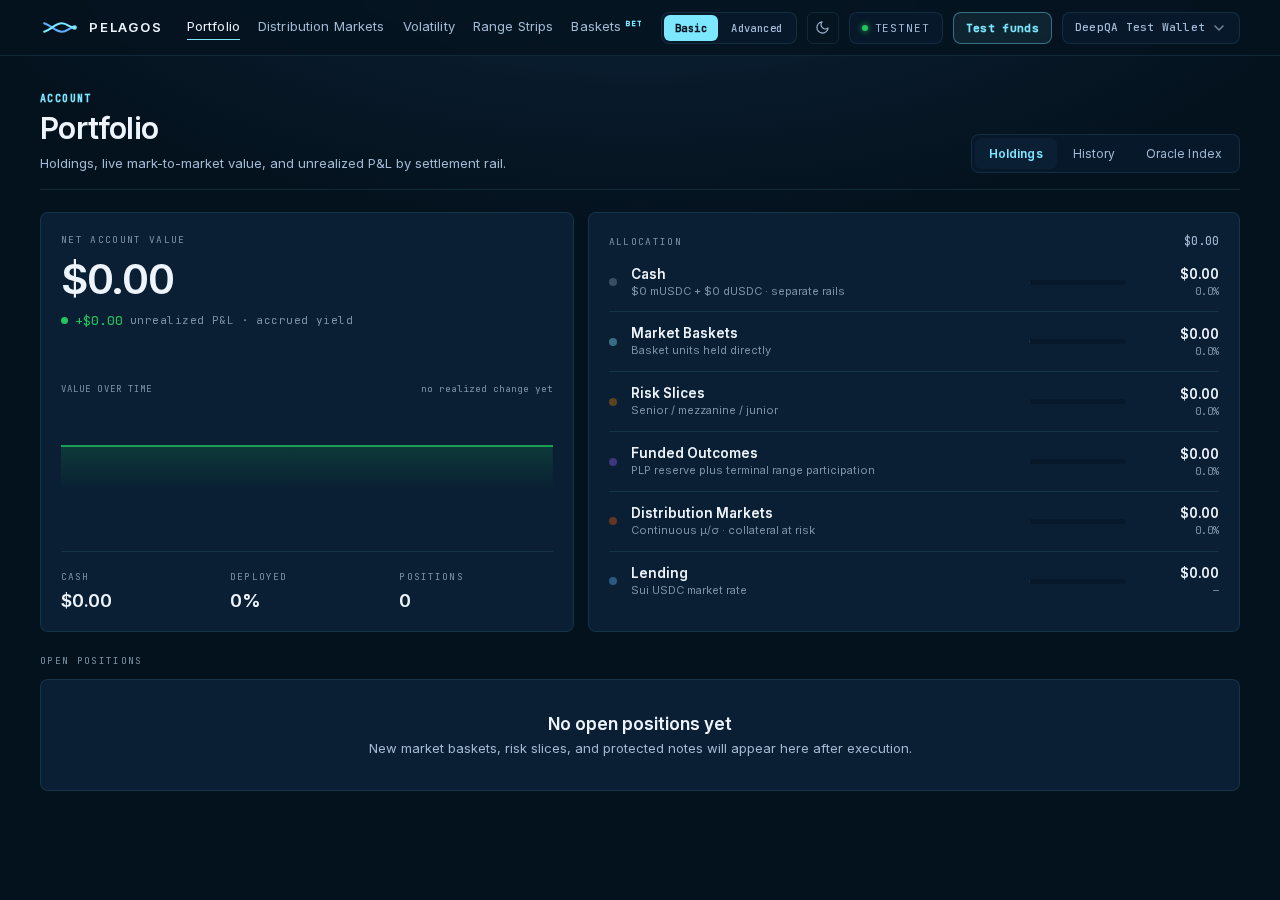Click 'PLP reserve plus terminal range participation'
Screen dimensions: 1280x900
click(753, 471)
